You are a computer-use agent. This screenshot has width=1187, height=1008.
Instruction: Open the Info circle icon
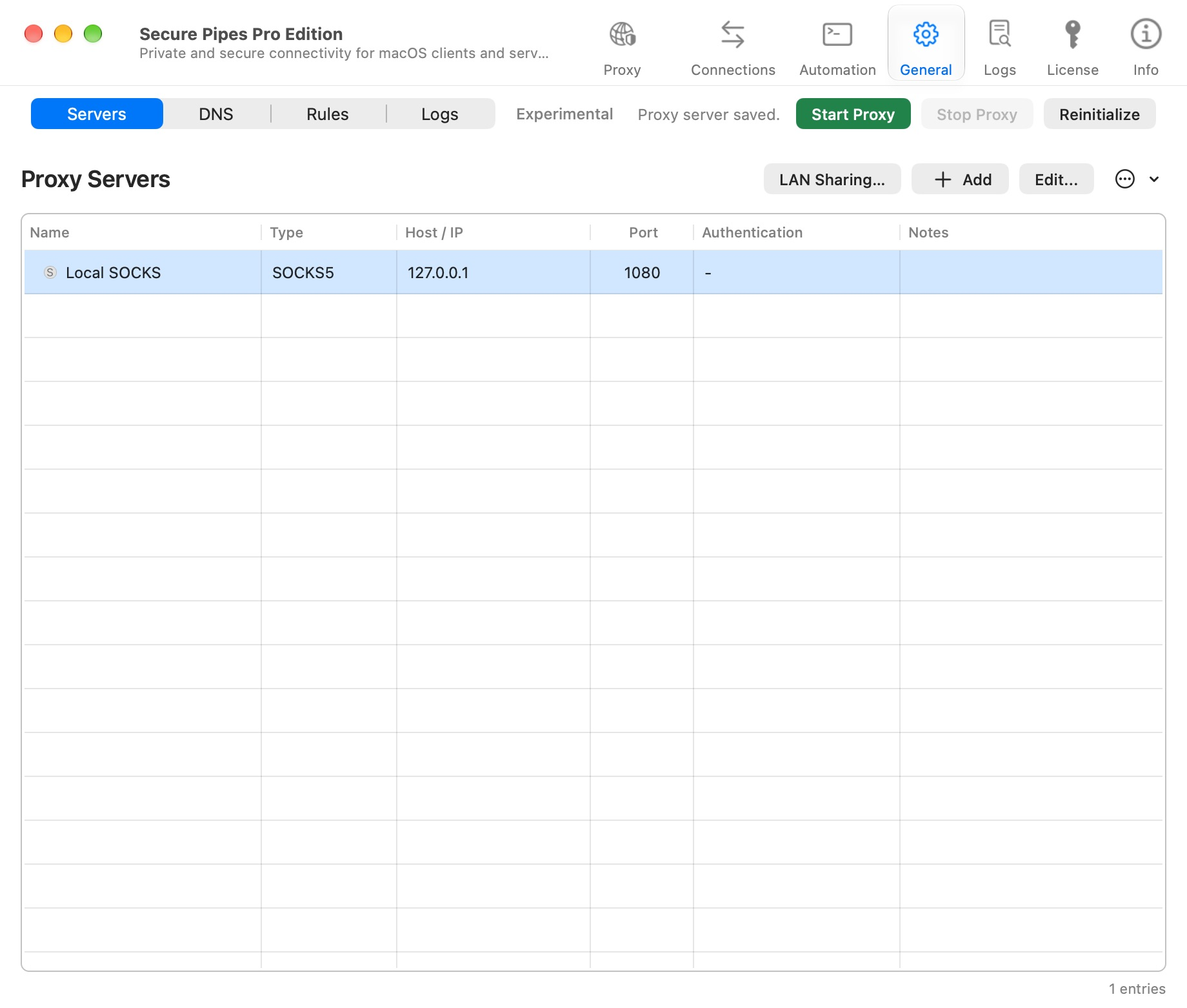pos(1146,34)
